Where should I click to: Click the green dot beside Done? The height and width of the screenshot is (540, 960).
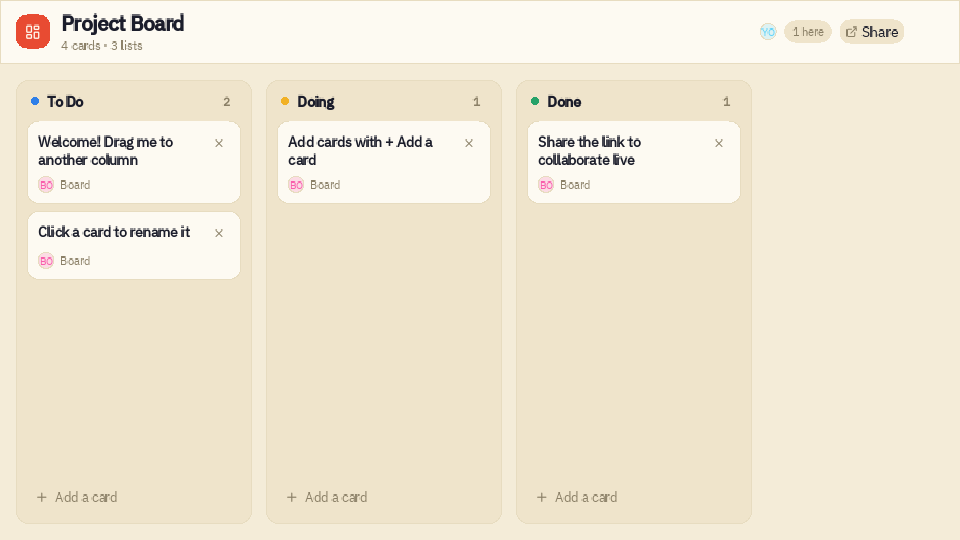coord(535,101)
